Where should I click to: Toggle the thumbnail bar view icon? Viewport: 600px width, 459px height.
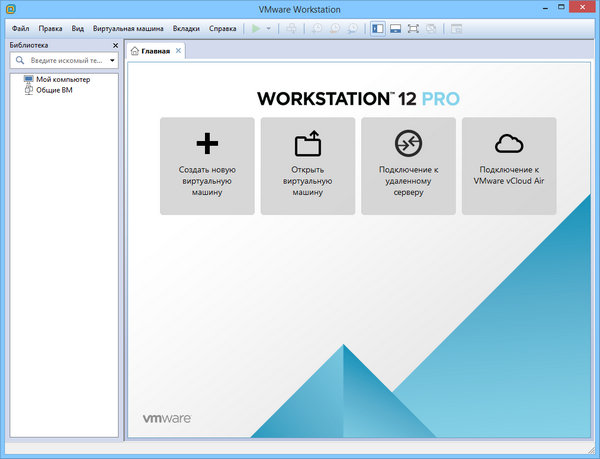[x=395, y=29]
